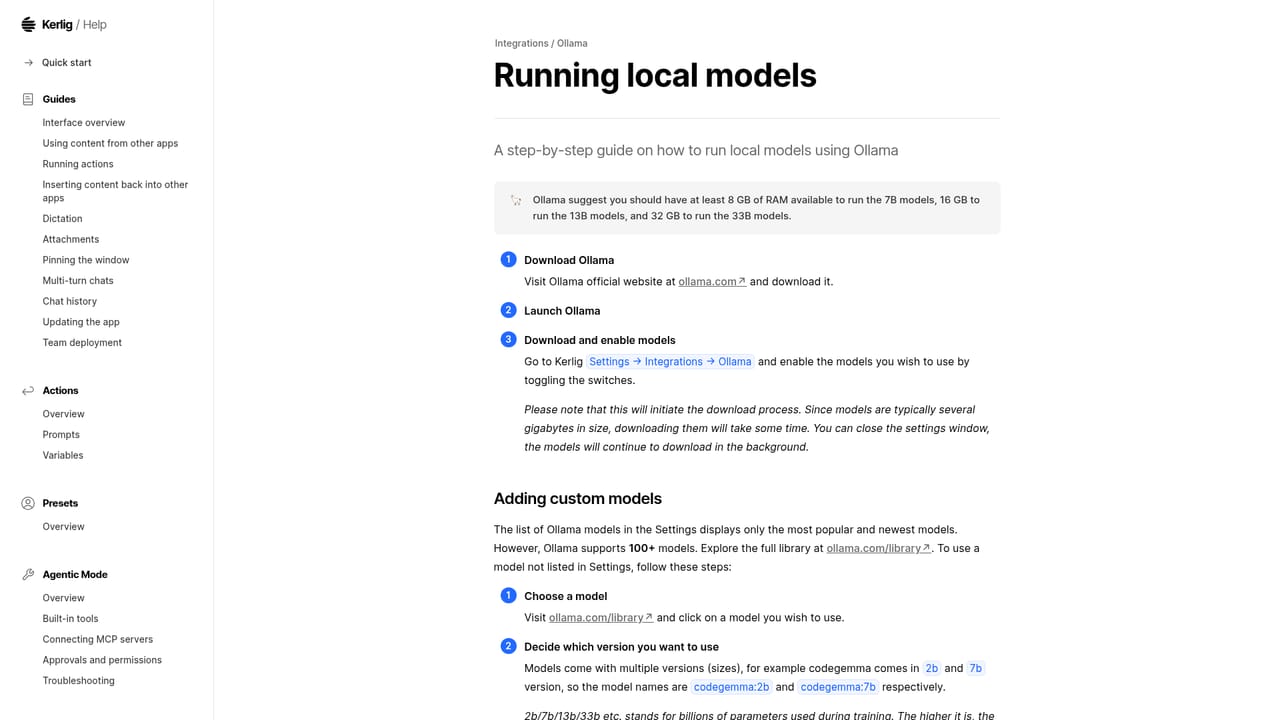The height and width of the screenshot is (720, 1280).
Task: Click the Running local models title
Action: [655, 76]
